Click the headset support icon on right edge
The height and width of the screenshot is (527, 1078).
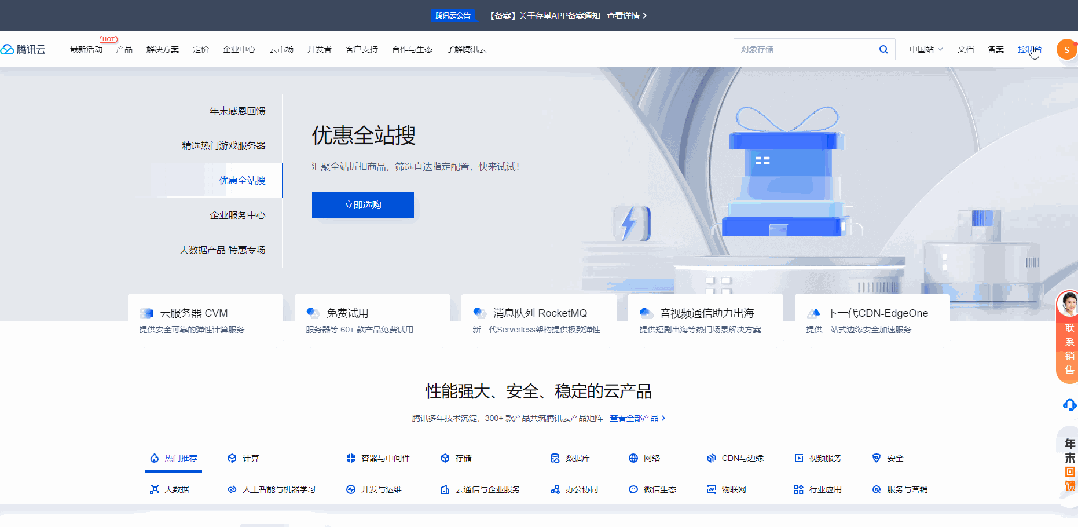click(x=1069, y=405)
